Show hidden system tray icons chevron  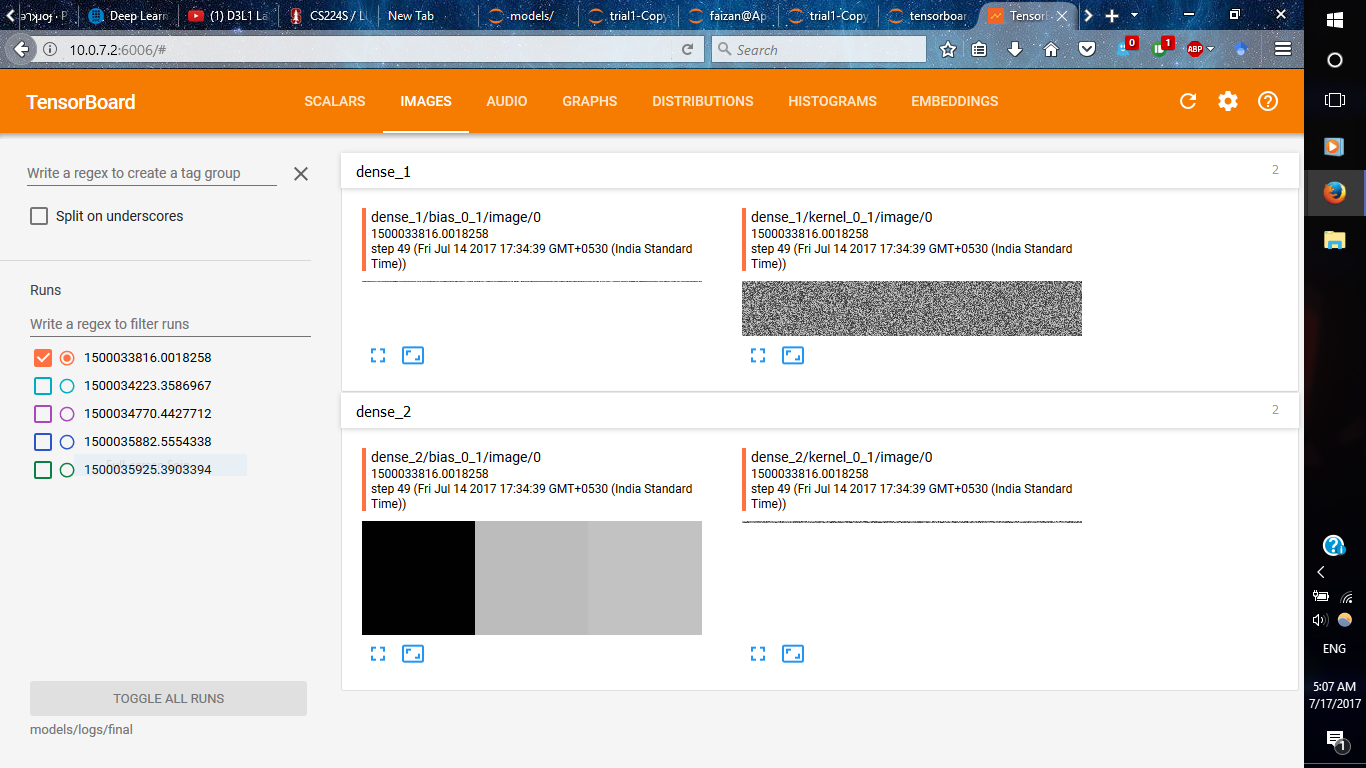[1321, 572]
